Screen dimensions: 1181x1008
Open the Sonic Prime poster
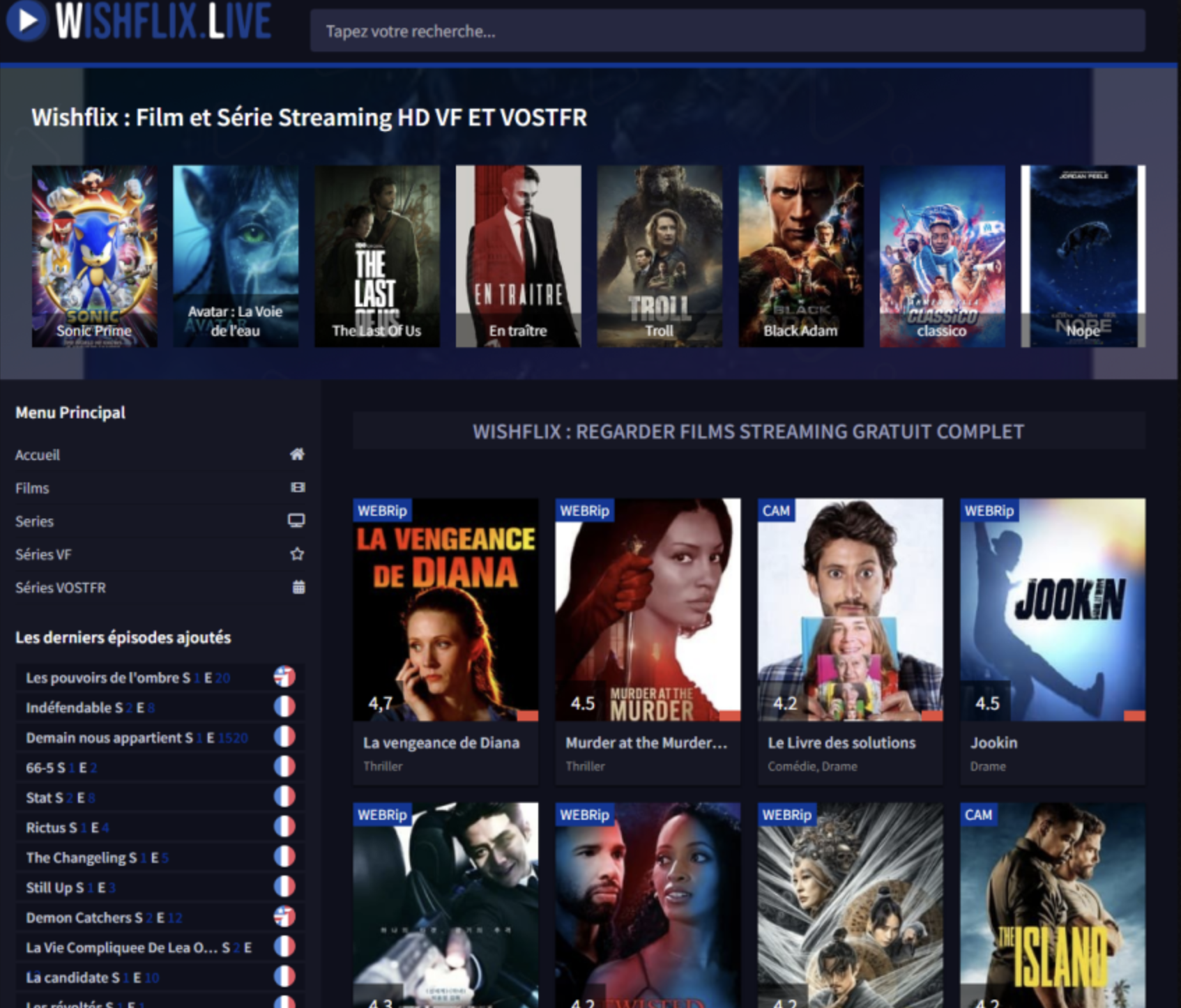tap(94, 256)
